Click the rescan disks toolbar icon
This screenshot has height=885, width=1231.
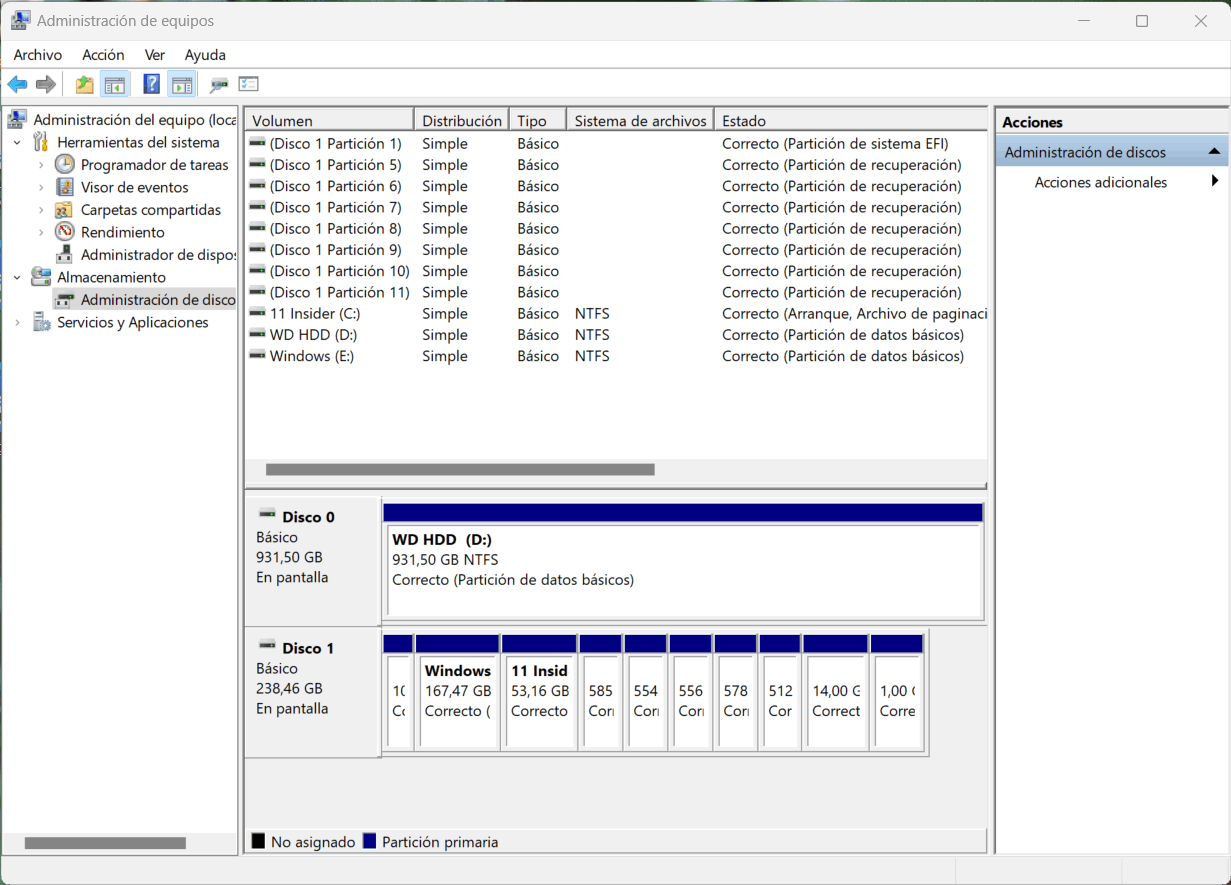(218, 84)
